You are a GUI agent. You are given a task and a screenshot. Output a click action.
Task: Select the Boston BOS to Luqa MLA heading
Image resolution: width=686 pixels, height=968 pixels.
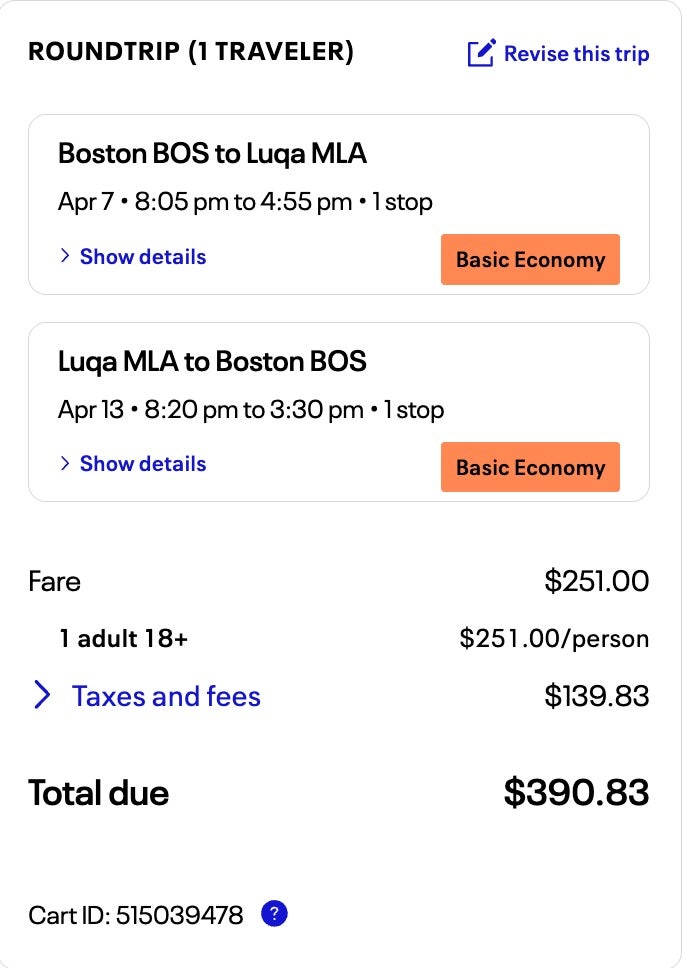coord(212,153)
